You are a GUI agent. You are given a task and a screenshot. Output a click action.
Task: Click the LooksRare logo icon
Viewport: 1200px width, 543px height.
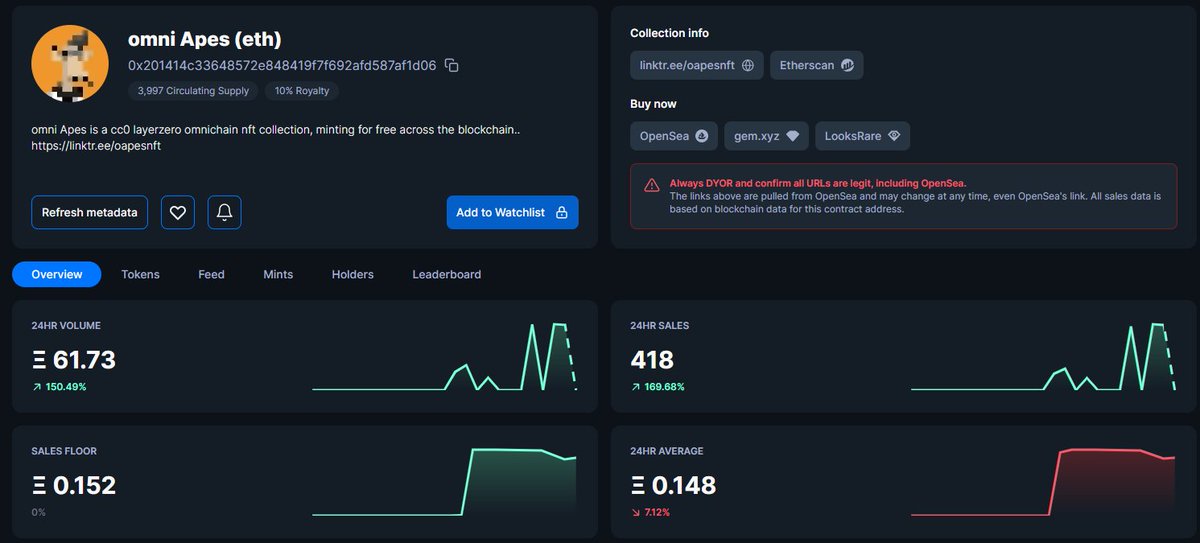(x=894, y=136)
